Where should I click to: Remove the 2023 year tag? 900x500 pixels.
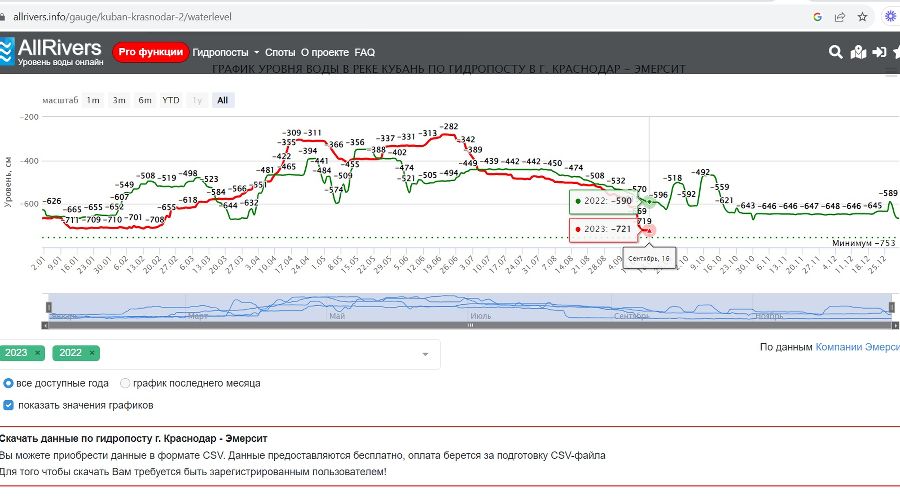click(x=37, y=353)
